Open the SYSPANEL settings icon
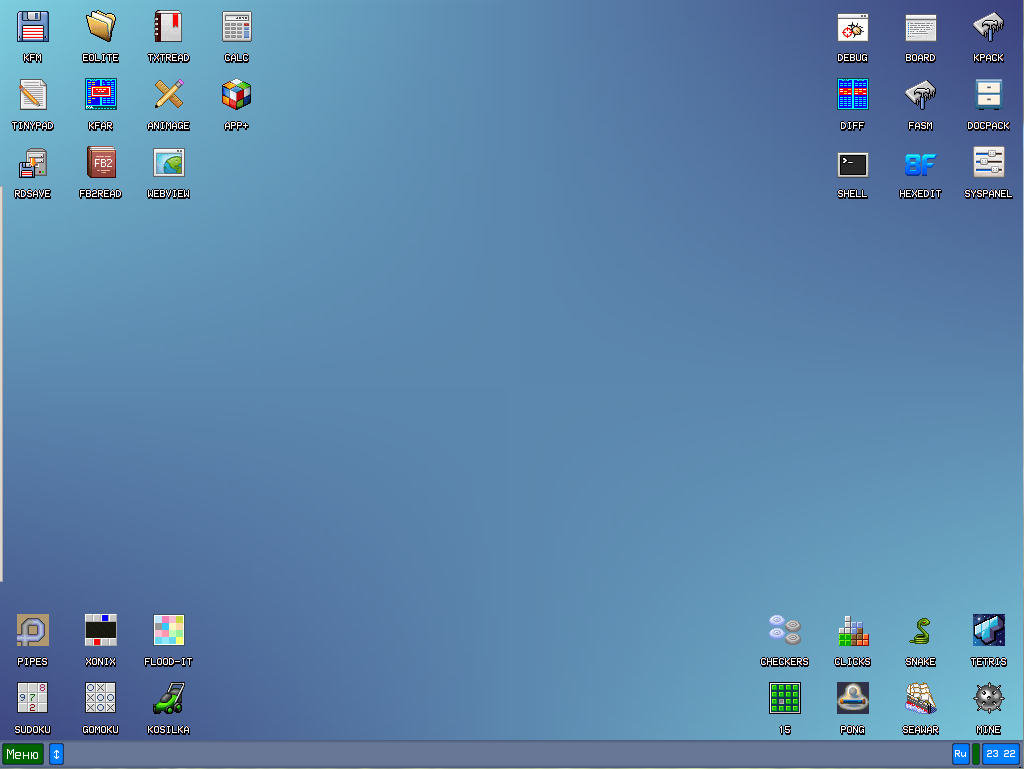 988,163
